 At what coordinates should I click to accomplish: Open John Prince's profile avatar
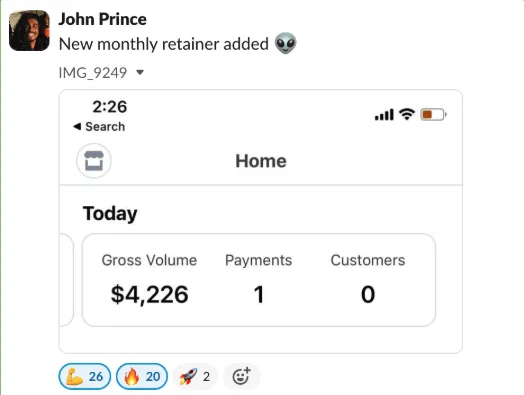[x=29, y=30]
